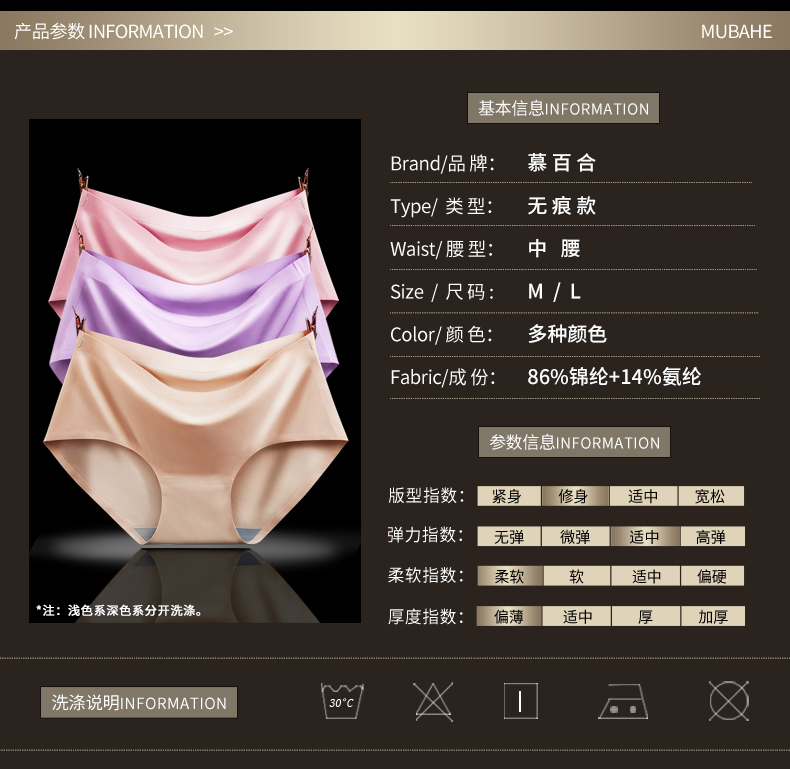
Task: Click the 基本信息INFORMATION label button
Action: [563, 108]
